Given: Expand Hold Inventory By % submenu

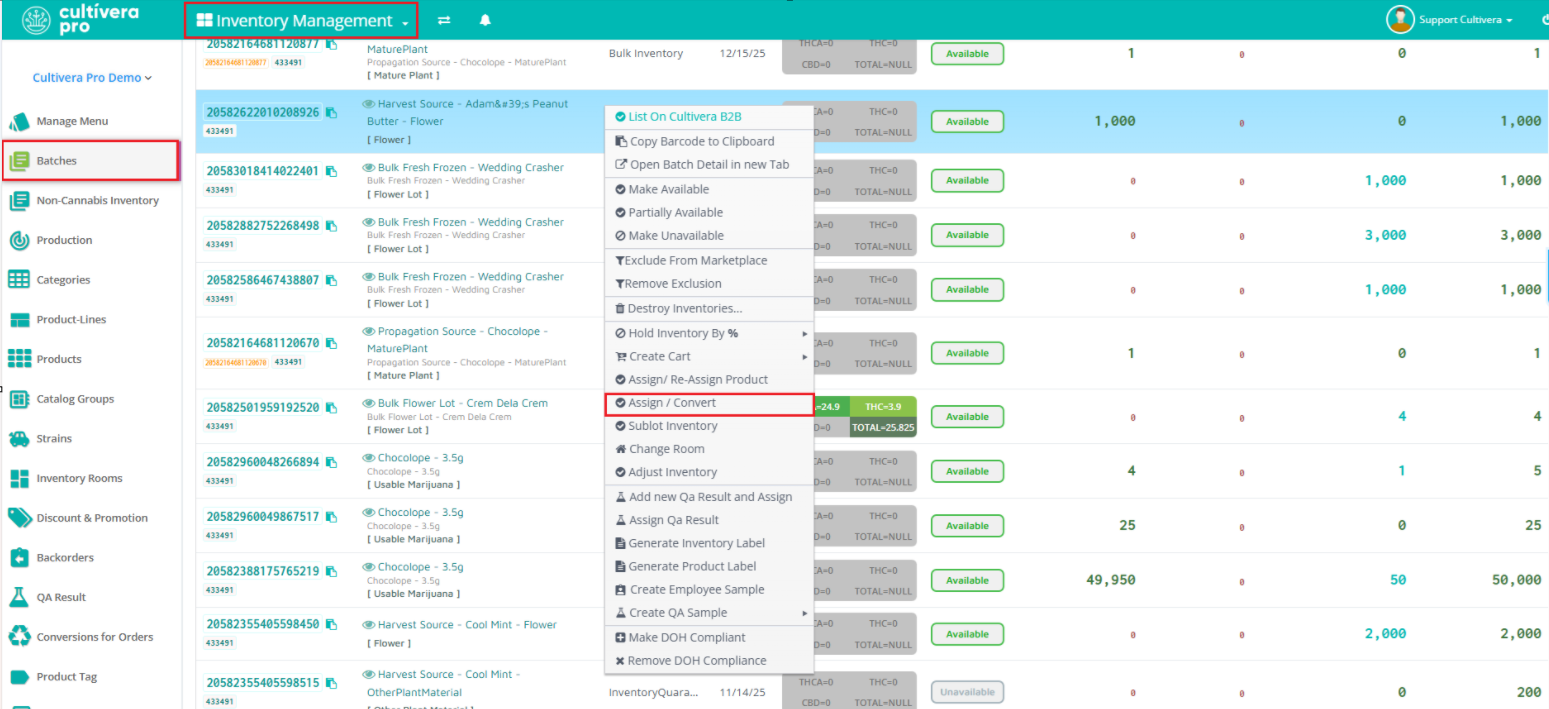Looking at the screenshot, I should (709, 333).
